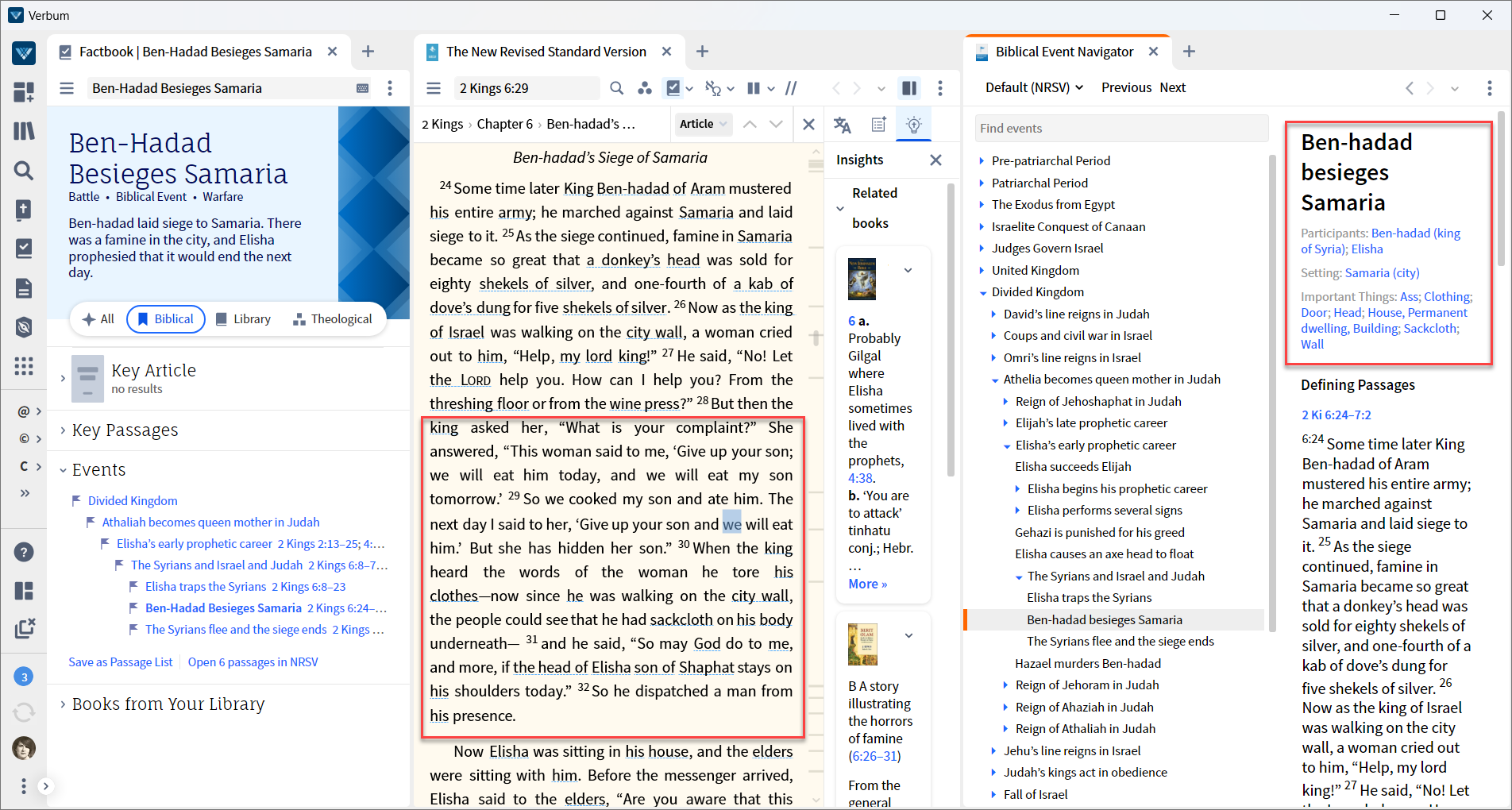The width and height of the screenshot is (1512, 810).
Task: Click the notifications badge showing 3
Action: point(24,677)
